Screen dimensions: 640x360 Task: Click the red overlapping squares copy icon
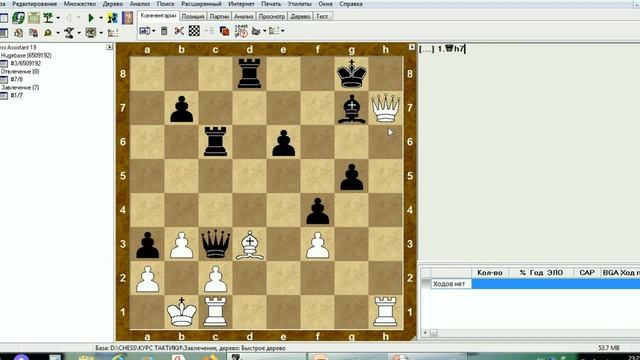pyautogui.click(x=224, y=31)
